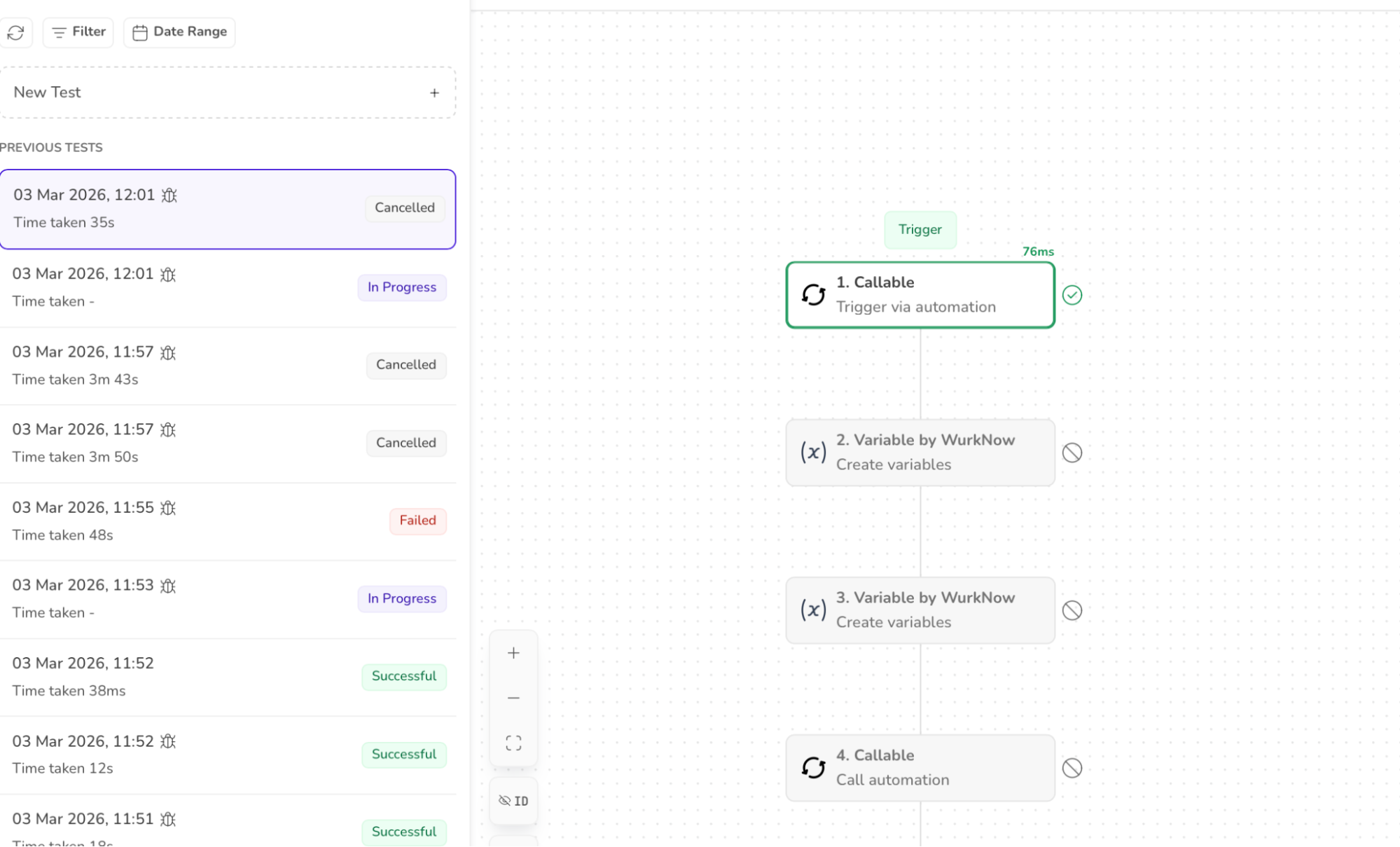Open the Date Range picker
The height and width of the screenshot is (847, 1400).
[x=179, y=32]
